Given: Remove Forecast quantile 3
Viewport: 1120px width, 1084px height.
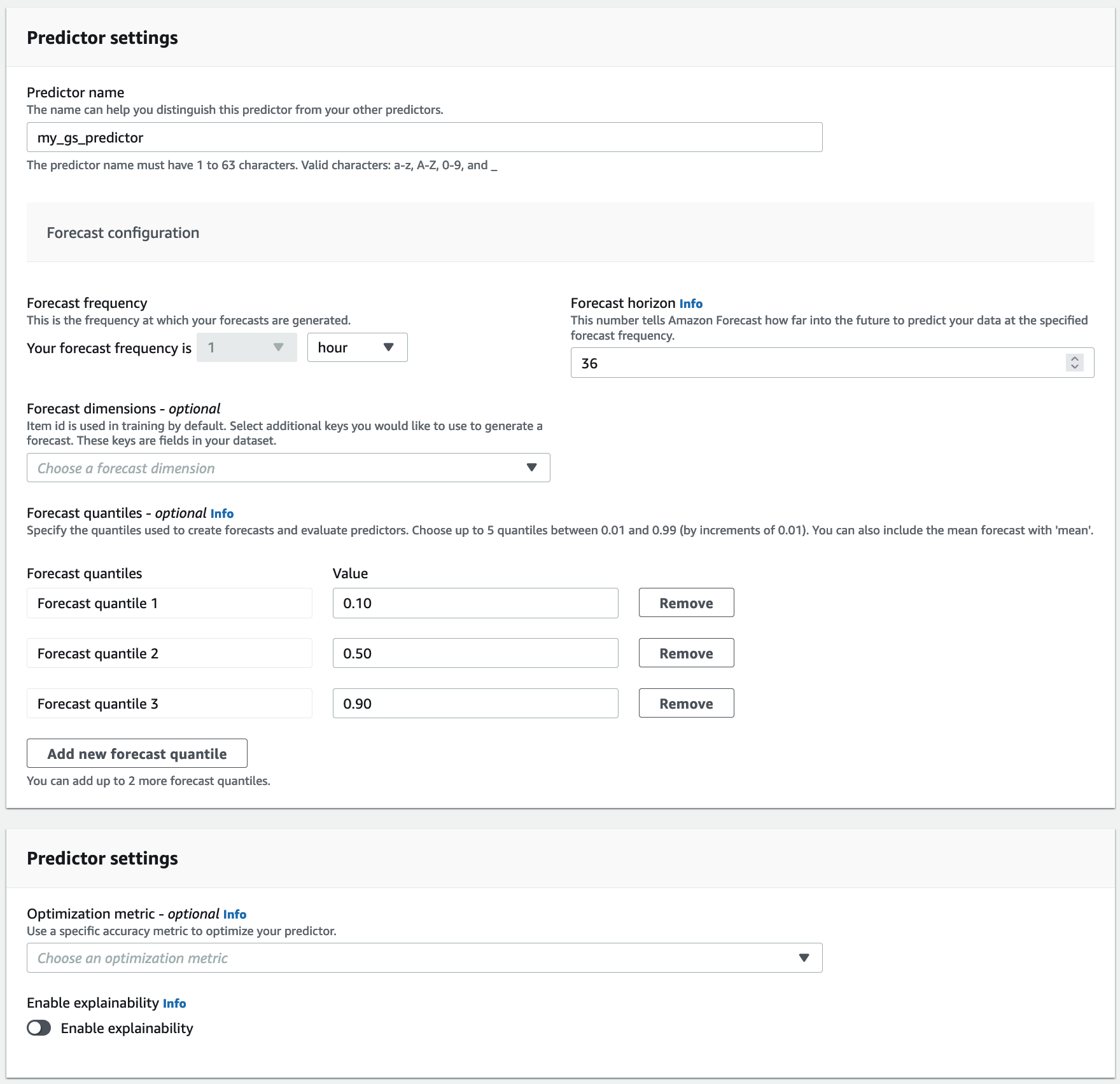Looking at the screenshot, I should tap(685, 703).
